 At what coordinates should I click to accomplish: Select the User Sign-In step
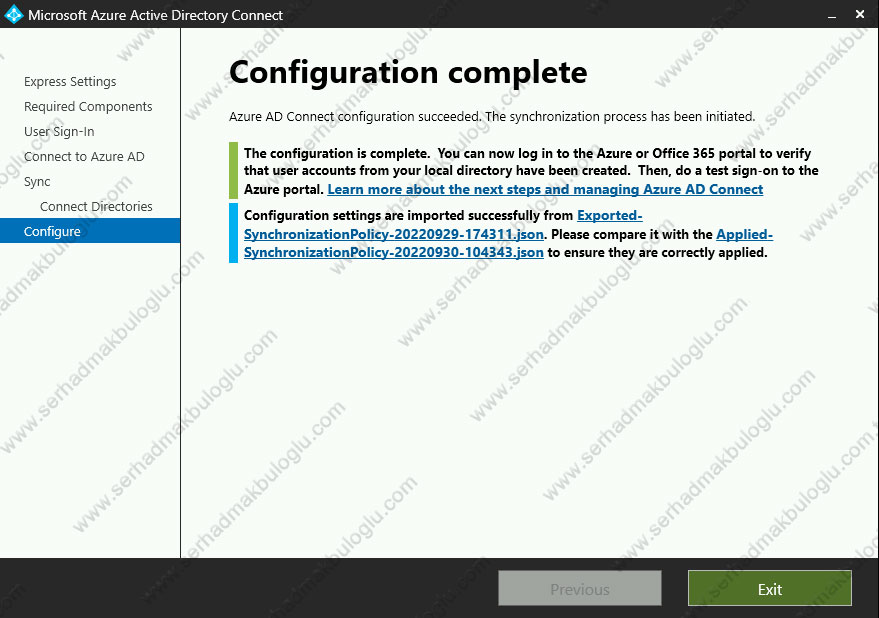click(59, 131)
